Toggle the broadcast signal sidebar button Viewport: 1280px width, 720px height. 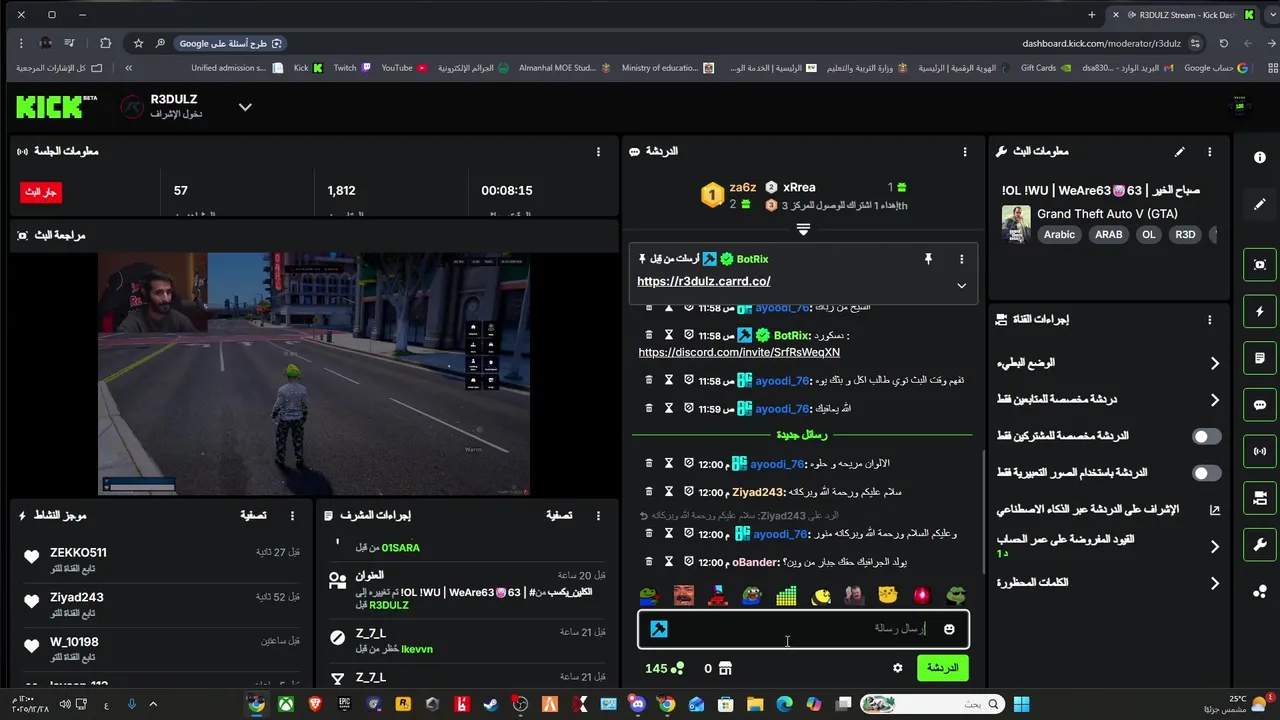(1260, 451)
